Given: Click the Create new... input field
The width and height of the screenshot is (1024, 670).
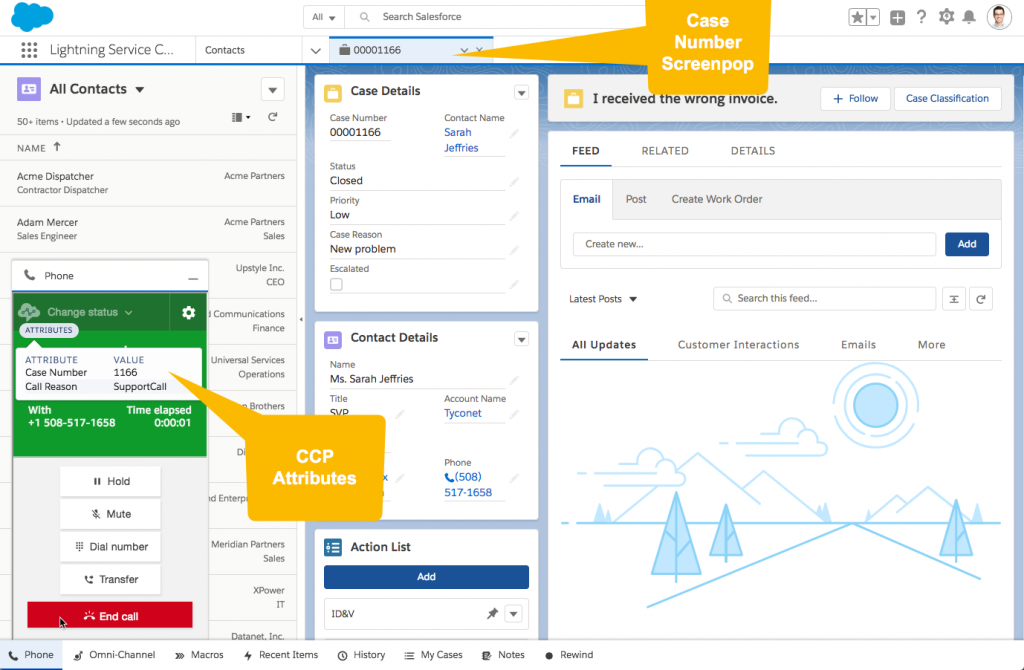Looking at the screenshot, I should pyautogui.click(x=754, y=244).
